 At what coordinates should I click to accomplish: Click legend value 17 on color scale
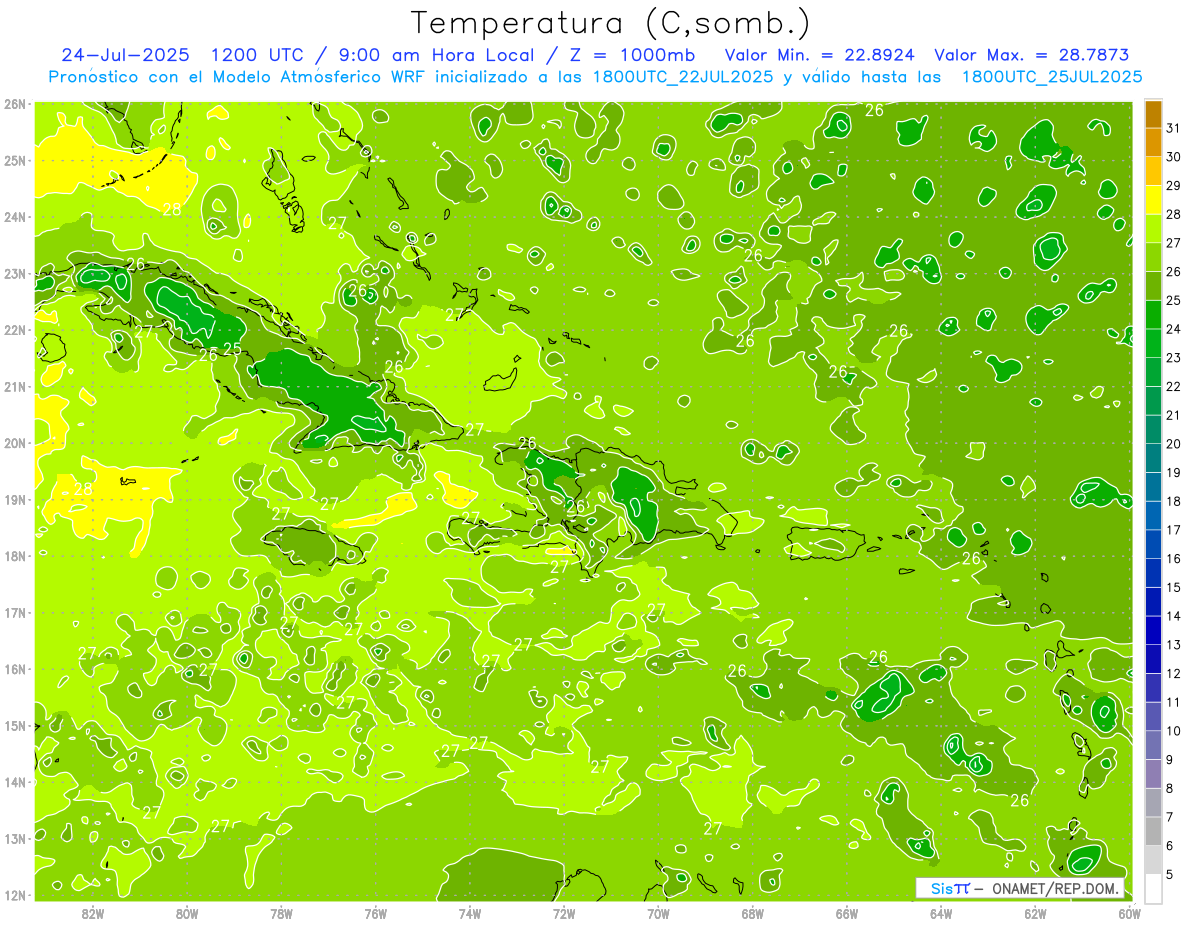[1174, 530]
